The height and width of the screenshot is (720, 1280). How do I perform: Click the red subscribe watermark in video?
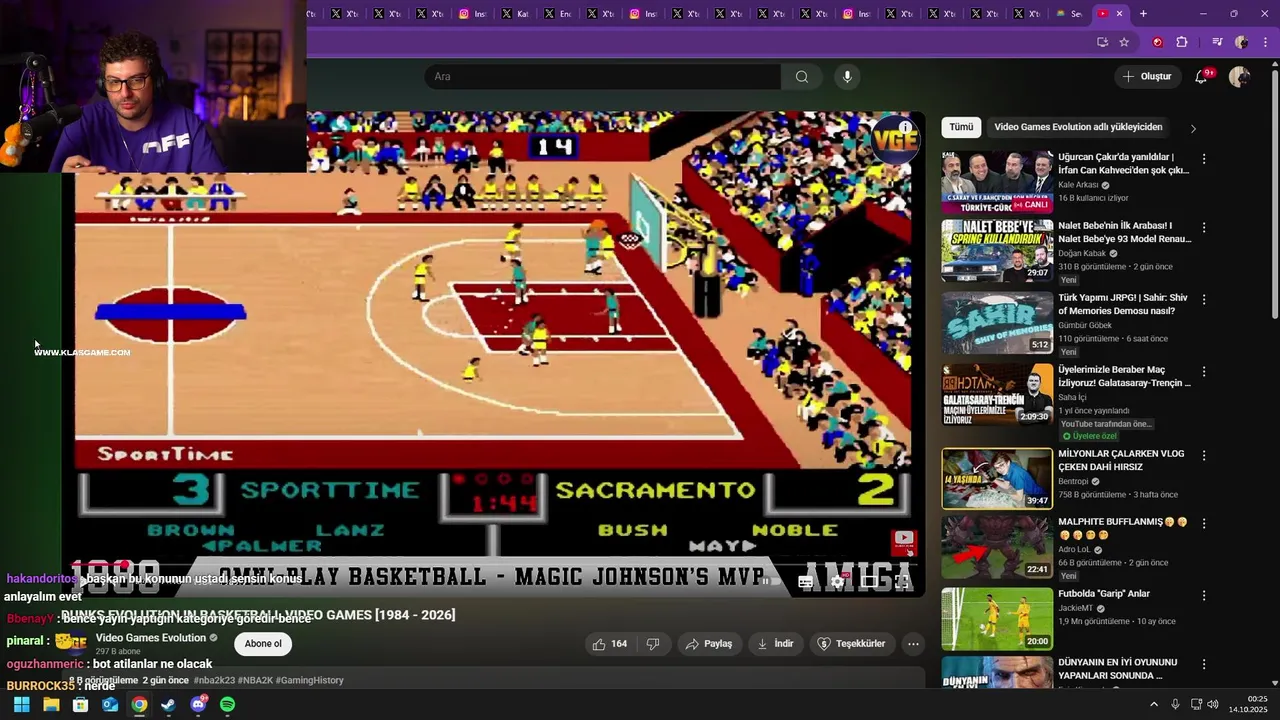904,541
